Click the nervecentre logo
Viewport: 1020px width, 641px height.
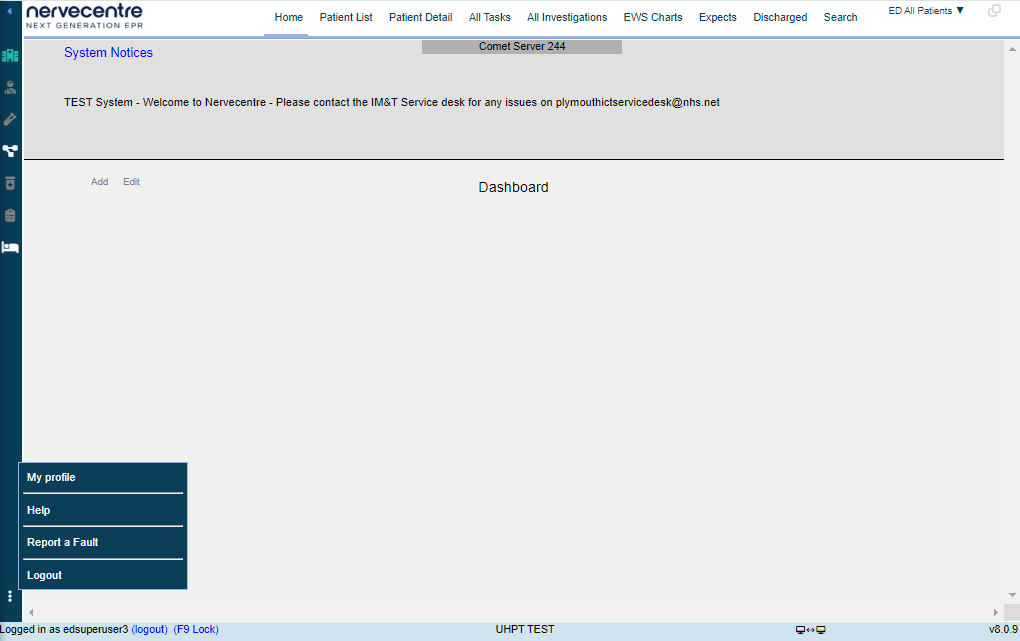[84, 16]
